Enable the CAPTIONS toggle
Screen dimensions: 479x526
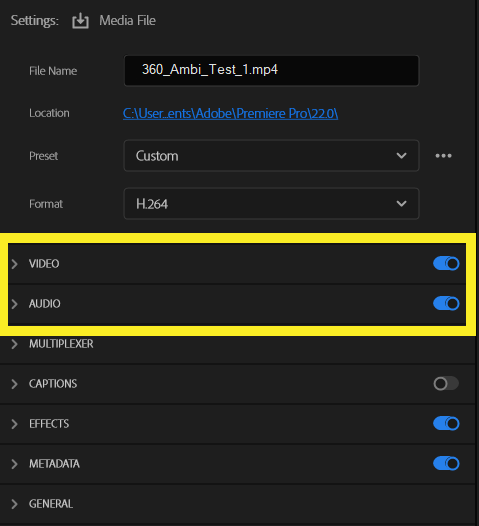[446, 383]
